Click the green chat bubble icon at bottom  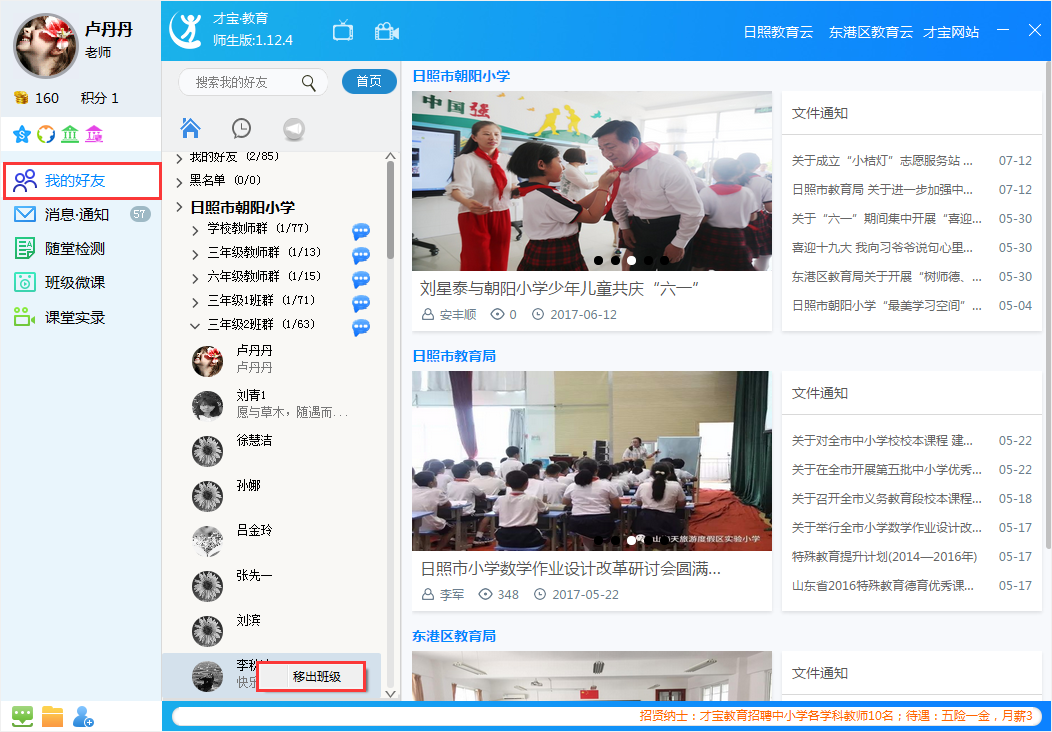tap(23, 716)
